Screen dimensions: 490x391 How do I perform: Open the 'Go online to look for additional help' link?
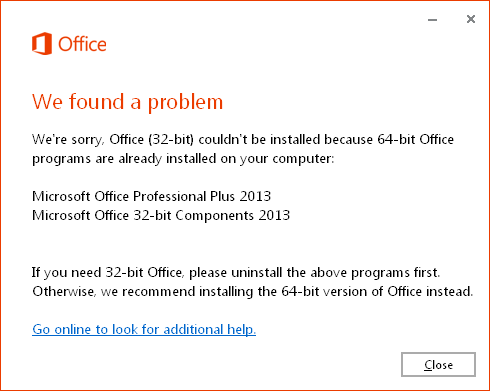(x=144, y=329)
